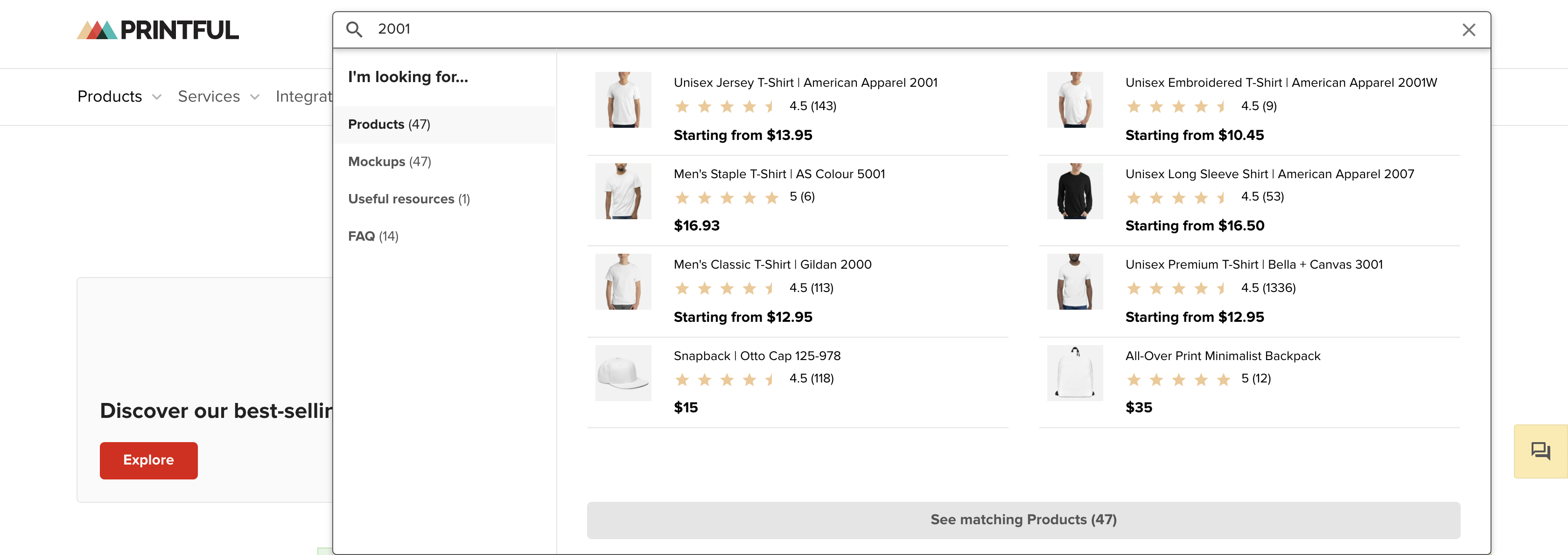Expand the Products dropdown menu
Viewport: 1568px width, 555px height.
119,97
